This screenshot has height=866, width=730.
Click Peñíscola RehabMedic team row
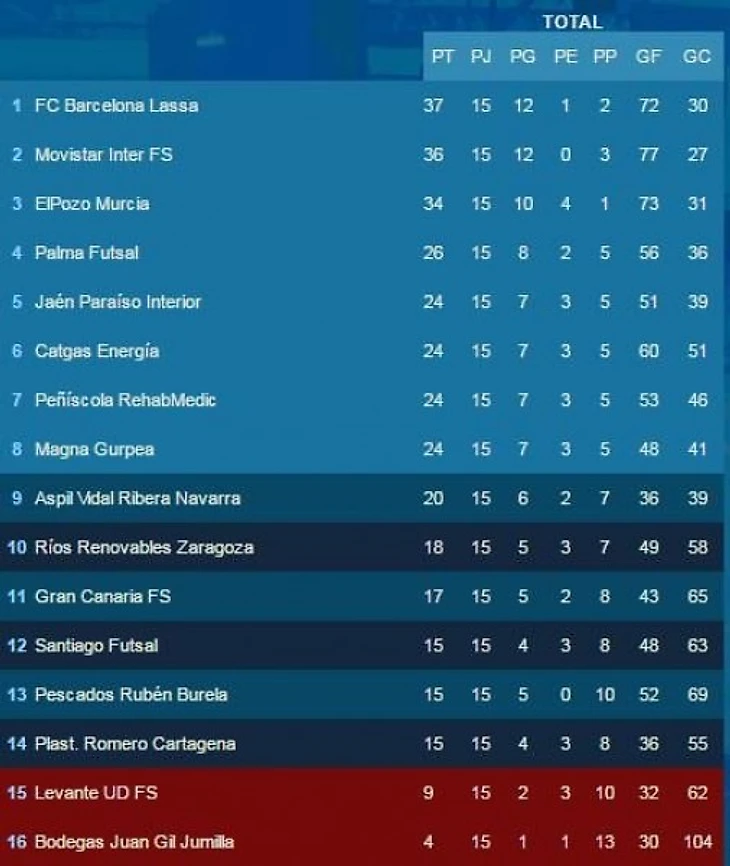click(125, 400)
